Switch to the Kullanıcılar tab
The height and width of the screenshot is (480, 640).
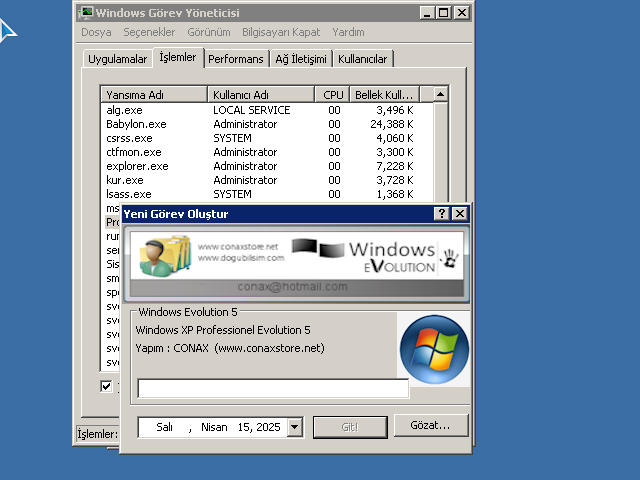point(362,59)
